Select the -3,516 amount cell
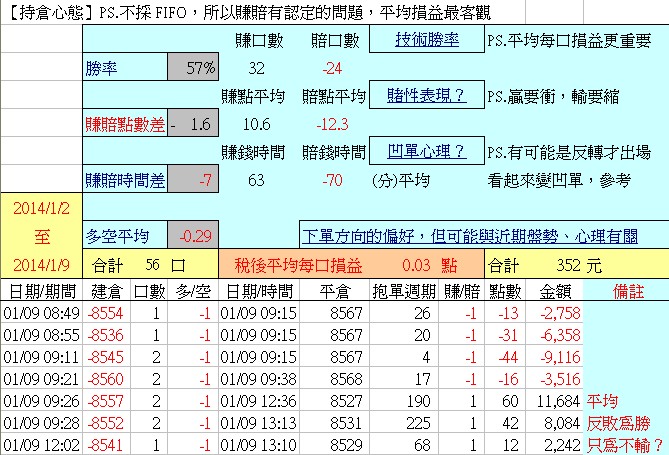The image size is (669, 455). [555, 379]
